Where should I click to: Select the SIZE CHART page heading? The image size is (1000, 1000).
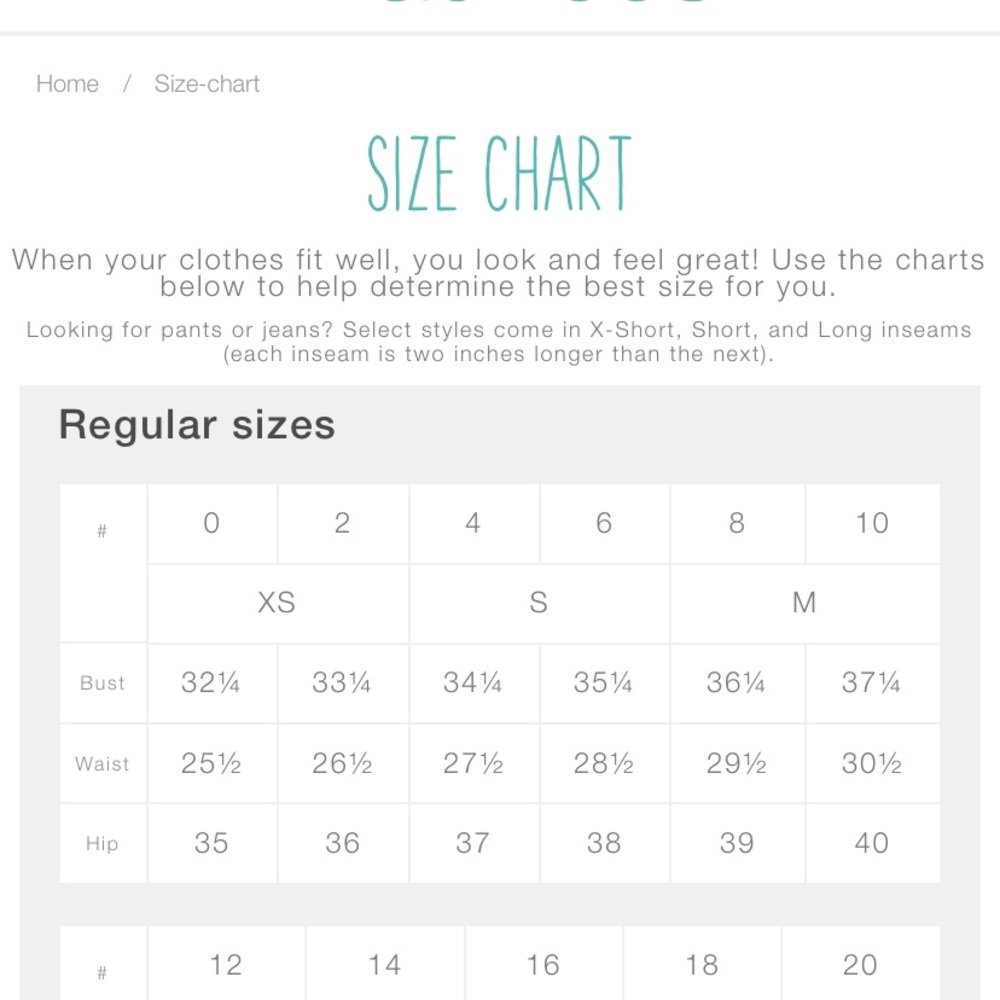tap(499, 173)
